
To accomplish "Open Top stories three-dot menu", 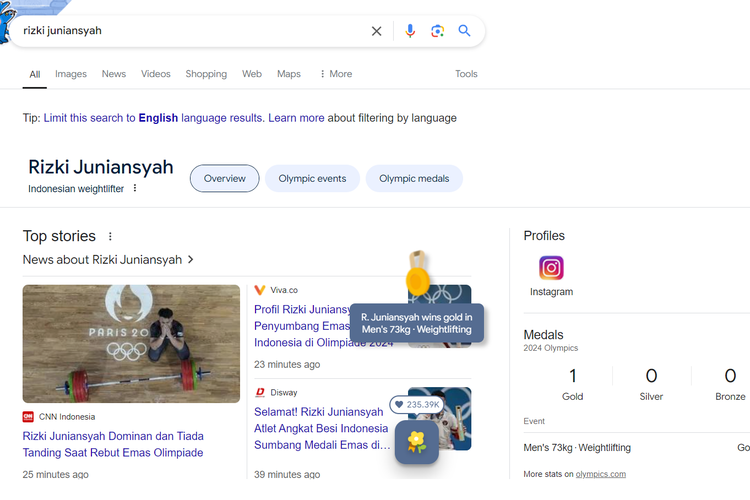I will coord(111,237).
